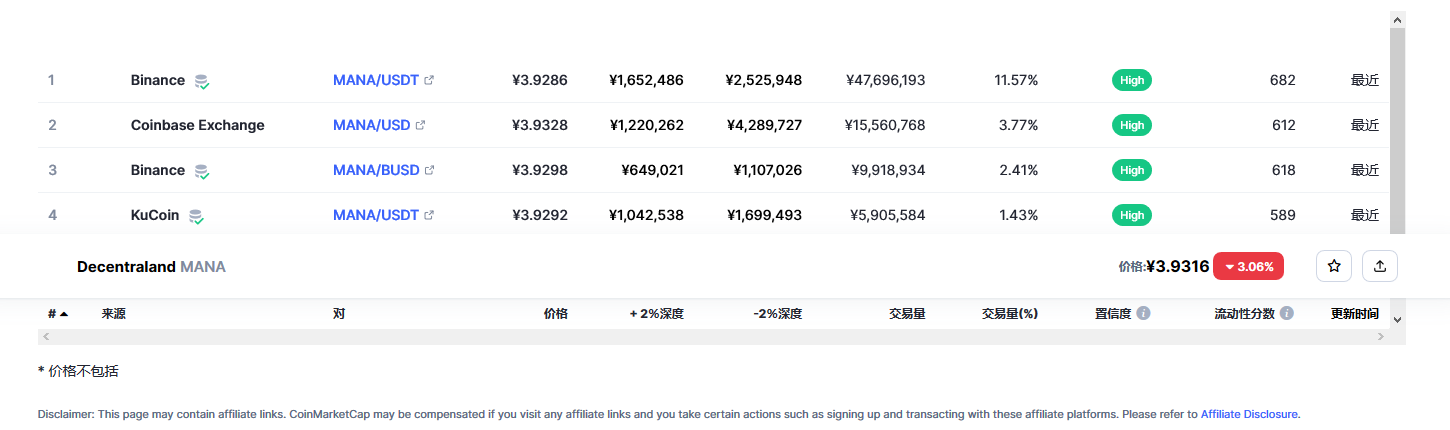Click the vertical scrollbar down arrow
Image resolution: width=1450 pixels, height=430 pixels.
tap(1397, 319)
